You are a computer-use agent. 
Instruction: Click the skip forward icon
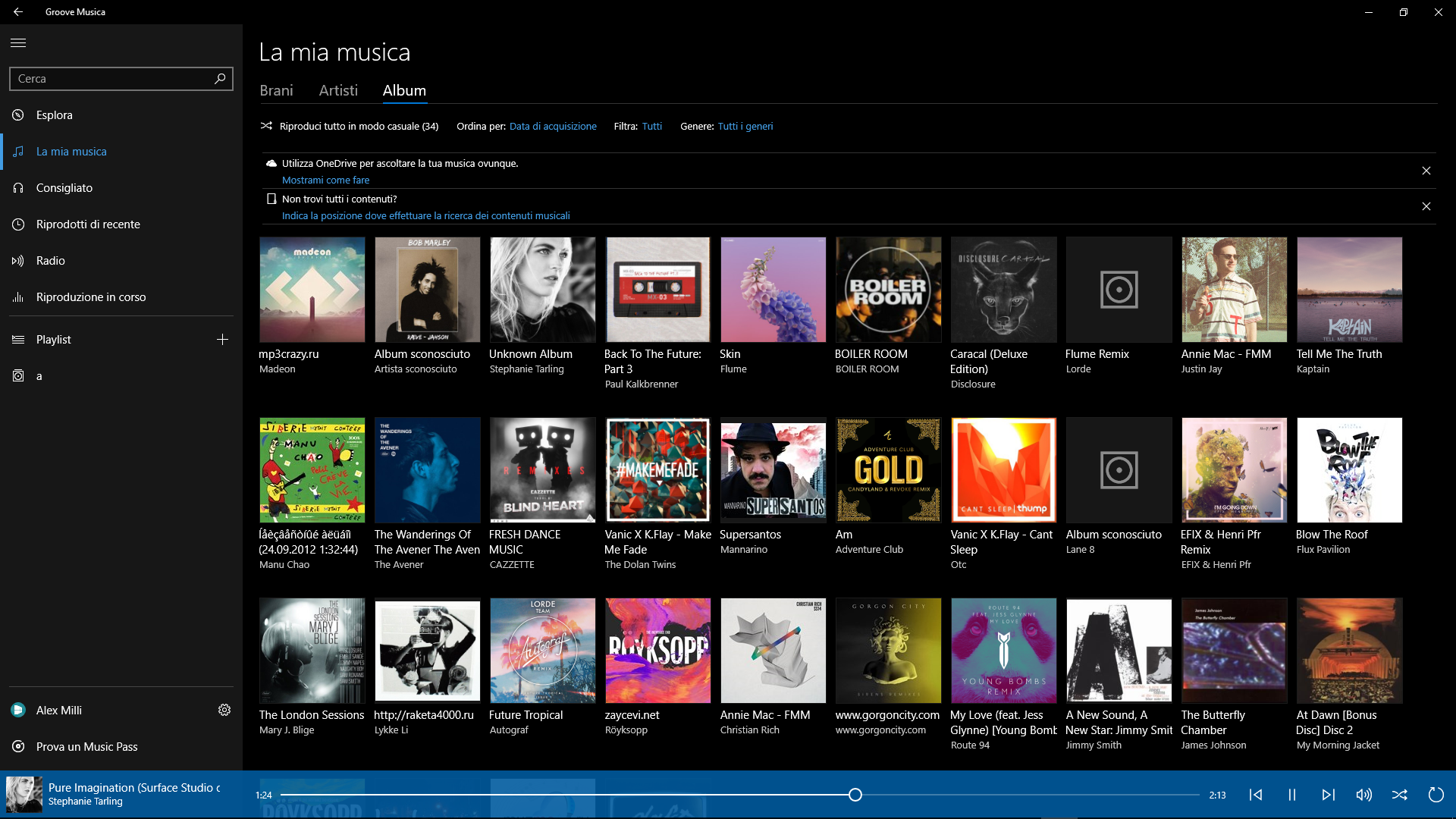tap(1327, 795)
